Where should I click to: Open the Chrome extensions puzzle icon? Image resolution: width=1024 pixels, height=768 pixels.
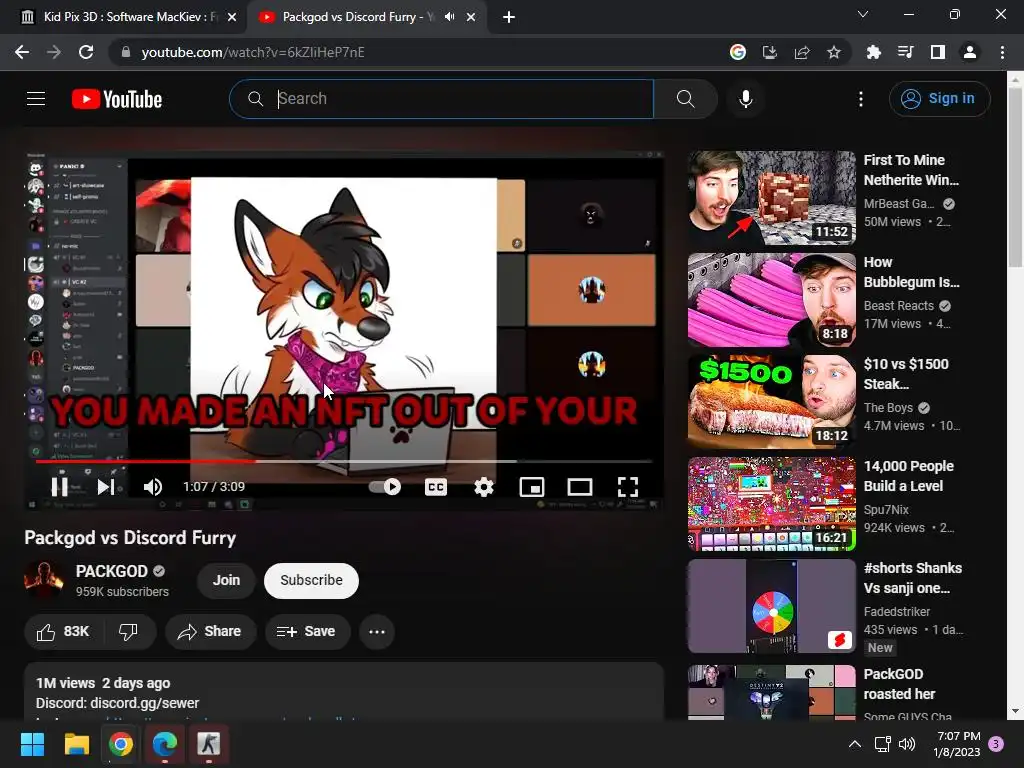(873, 52)
